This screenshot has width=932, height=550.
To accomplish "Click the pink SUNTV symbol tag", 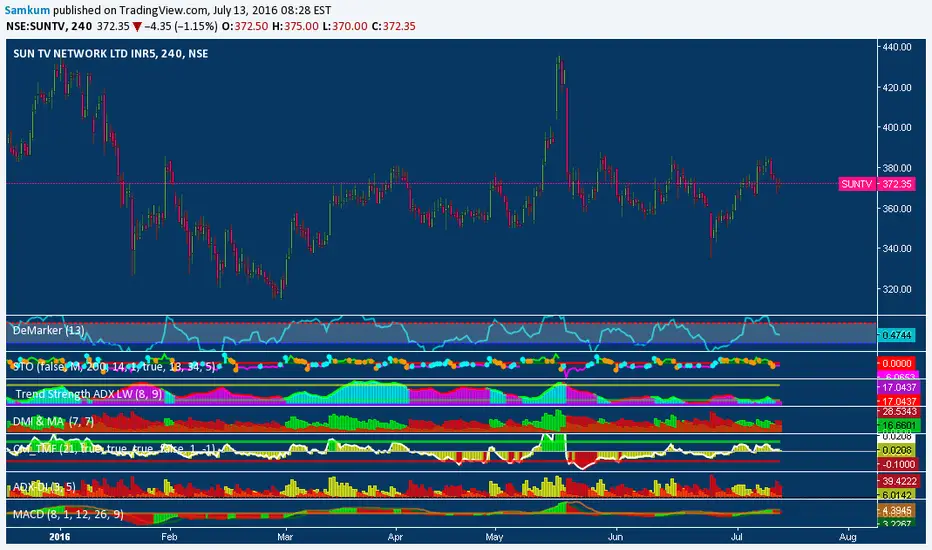I will 857,184.
